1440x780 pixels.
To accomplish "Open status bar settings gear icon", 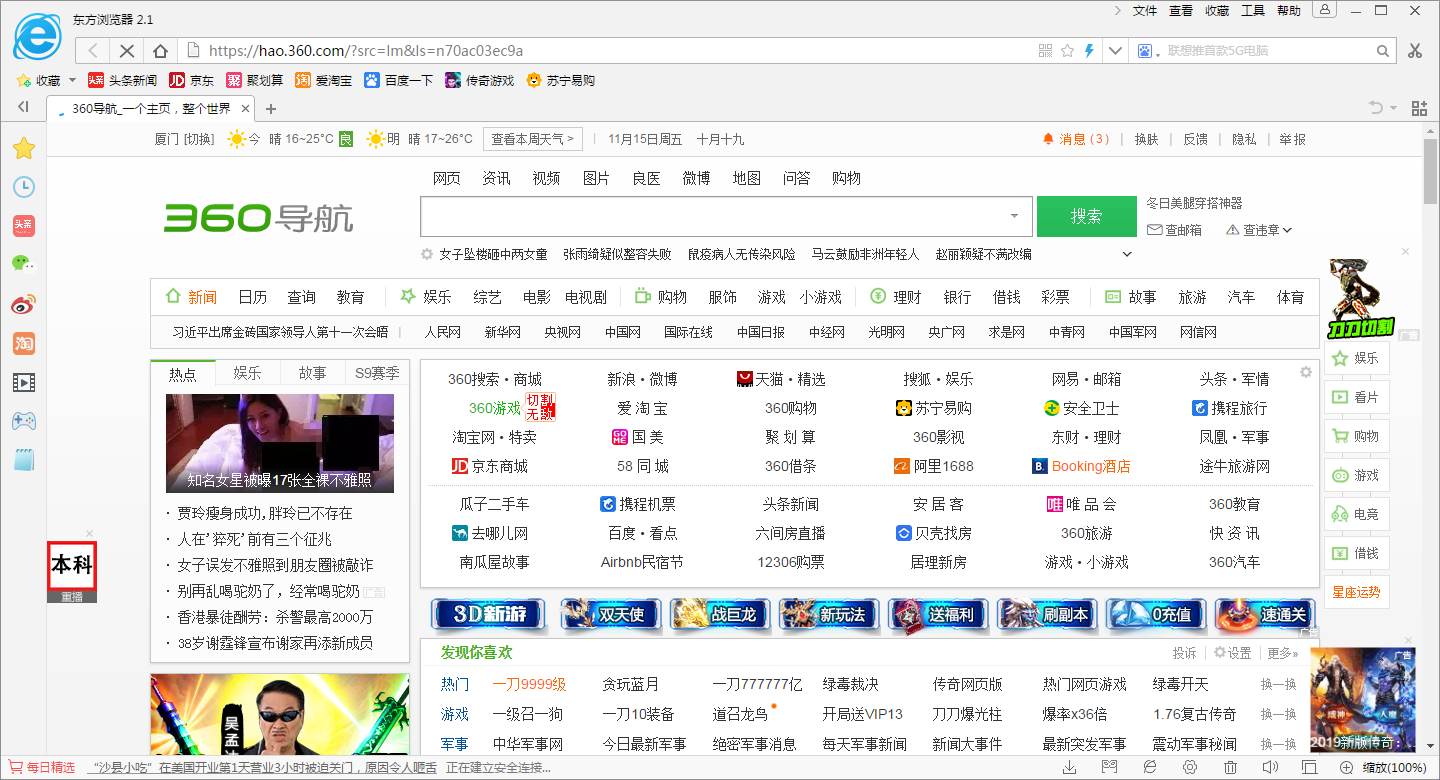I will pyautogui.click(x=1190, y=767).
